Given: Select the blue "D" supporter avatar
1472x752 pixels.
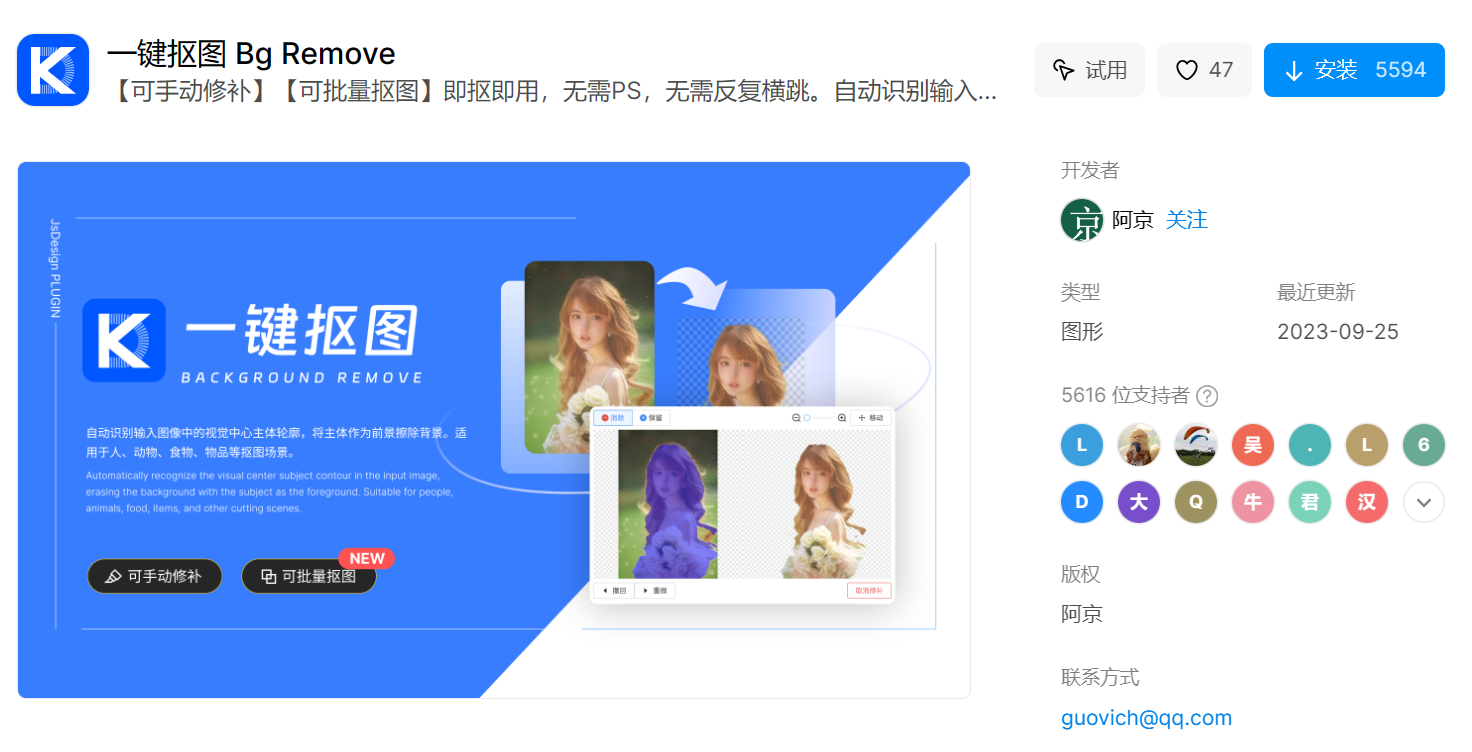Looking at the screenshot, I should 1081,502.
